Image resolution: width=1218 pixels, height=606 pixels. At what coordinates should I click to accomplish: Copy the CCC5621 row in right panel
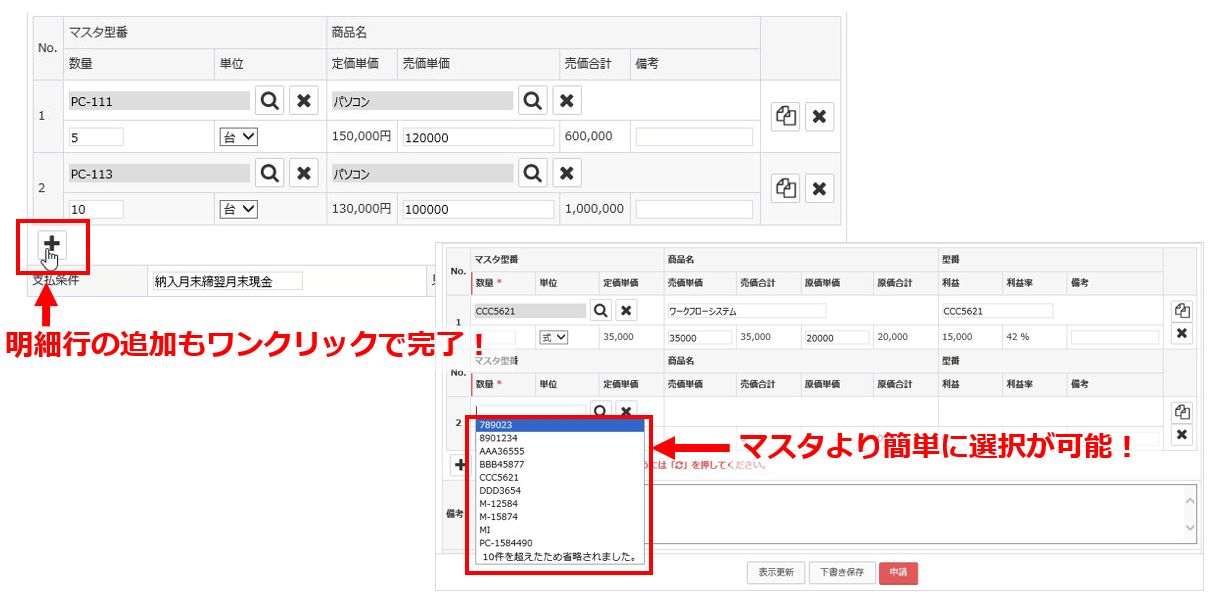1181,311
